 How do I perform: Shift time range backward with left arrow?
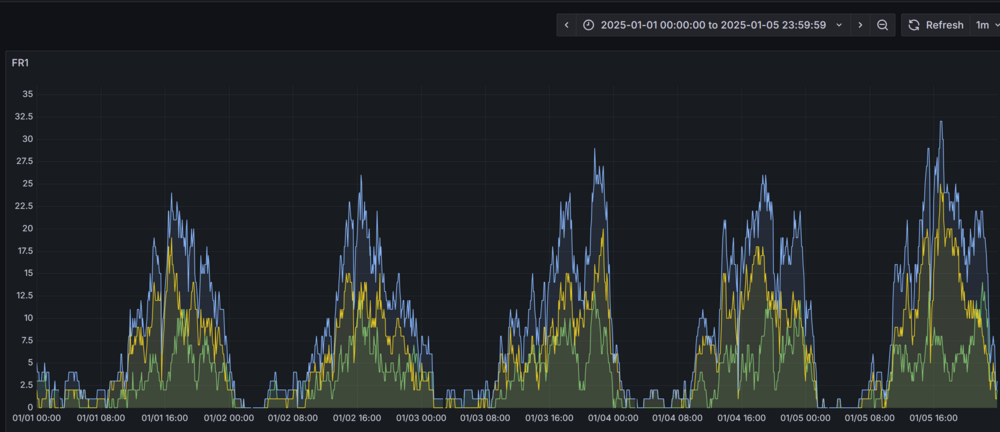567,25
